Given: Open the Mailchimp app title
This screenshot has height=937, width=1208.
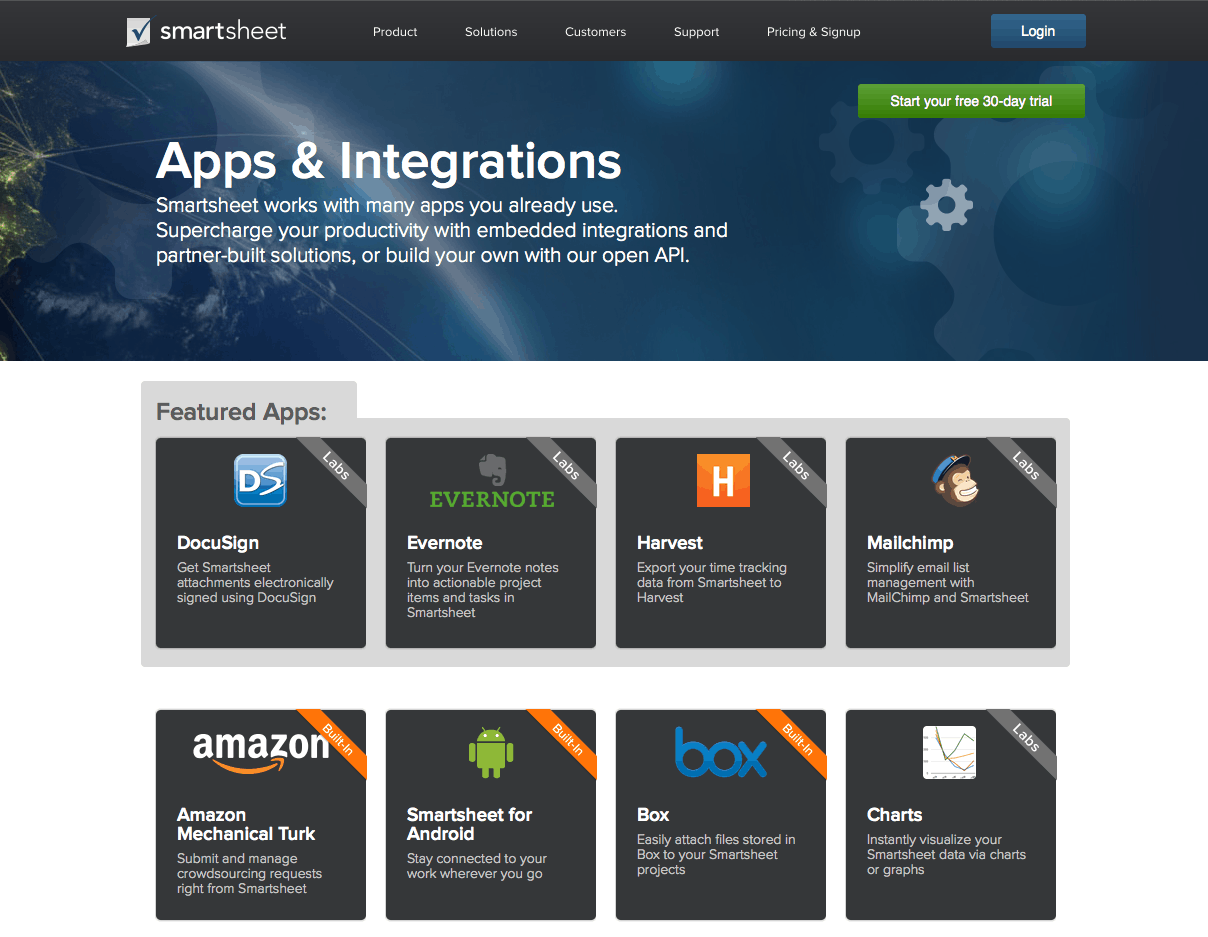Looking at the screenshot, I should pos(910,543).
